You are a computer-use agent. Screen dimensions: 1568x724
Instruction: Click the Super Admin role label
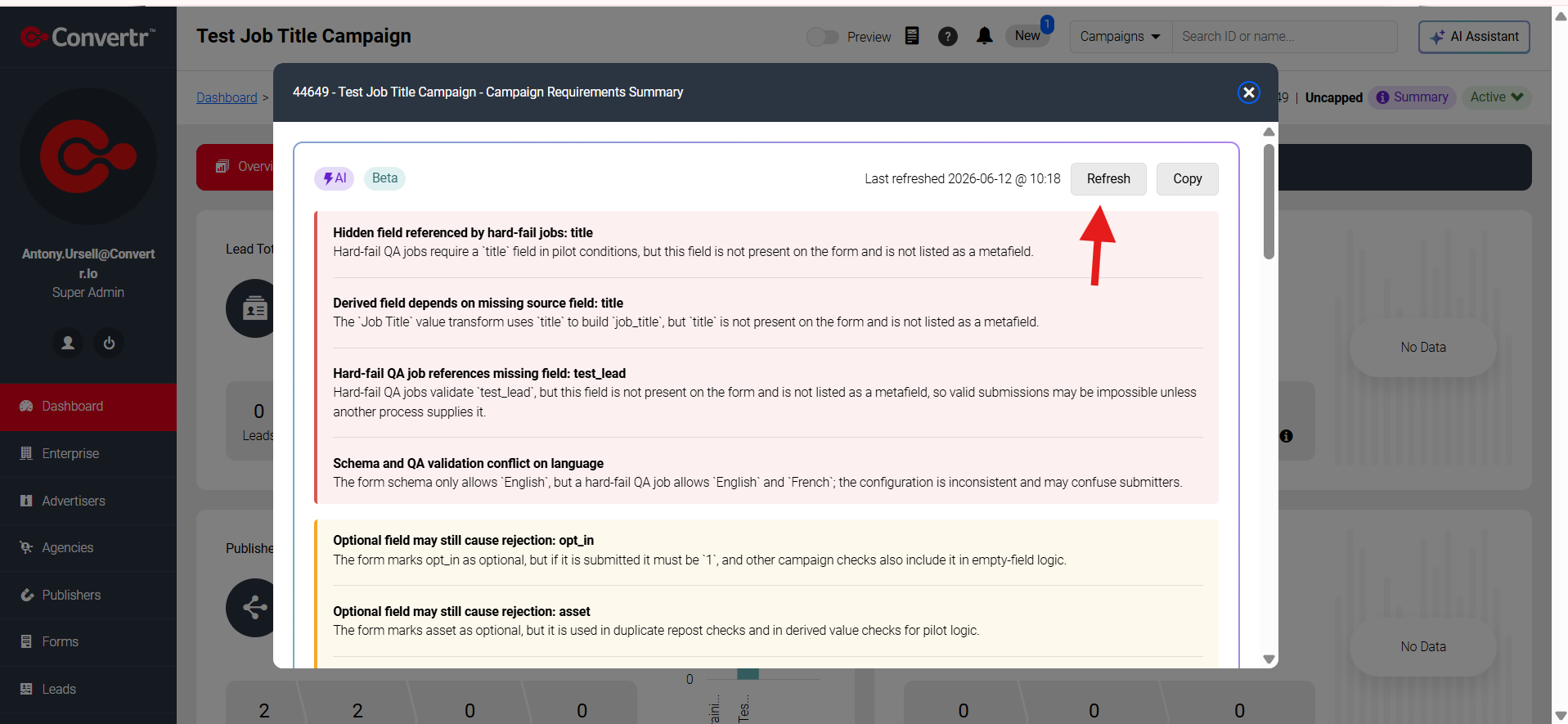click(88, 293)
